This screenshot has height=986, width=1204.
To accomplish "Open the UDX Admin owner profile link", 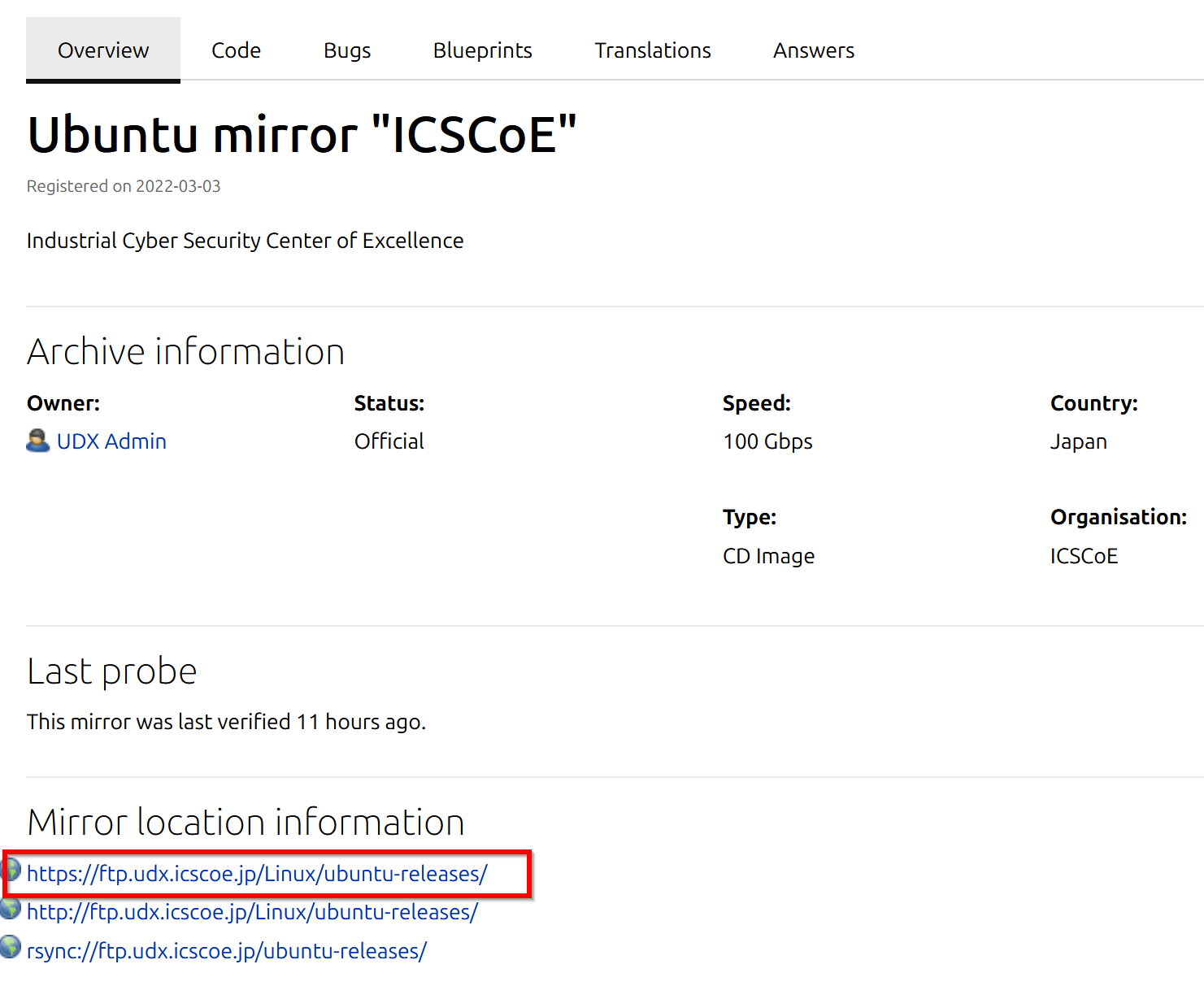I will click(111, 441).
